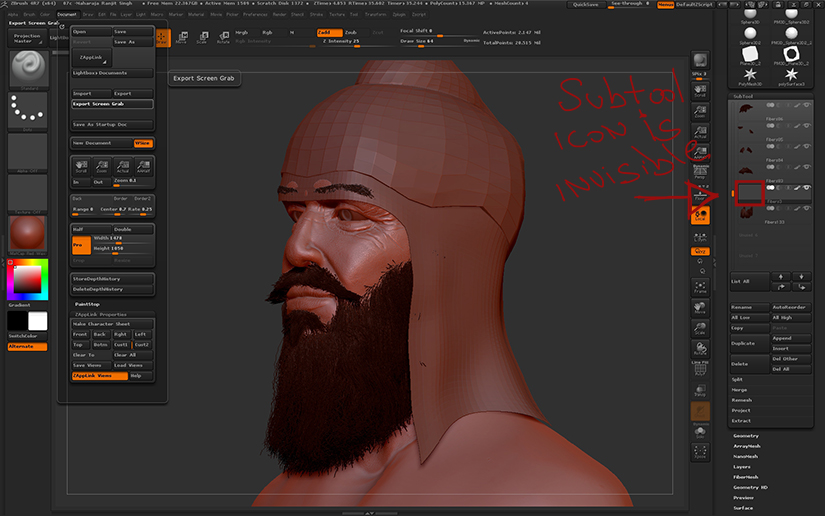Click the Move icon in right shelf
Viewport: 825px width, 516px height.
[700, 308]
